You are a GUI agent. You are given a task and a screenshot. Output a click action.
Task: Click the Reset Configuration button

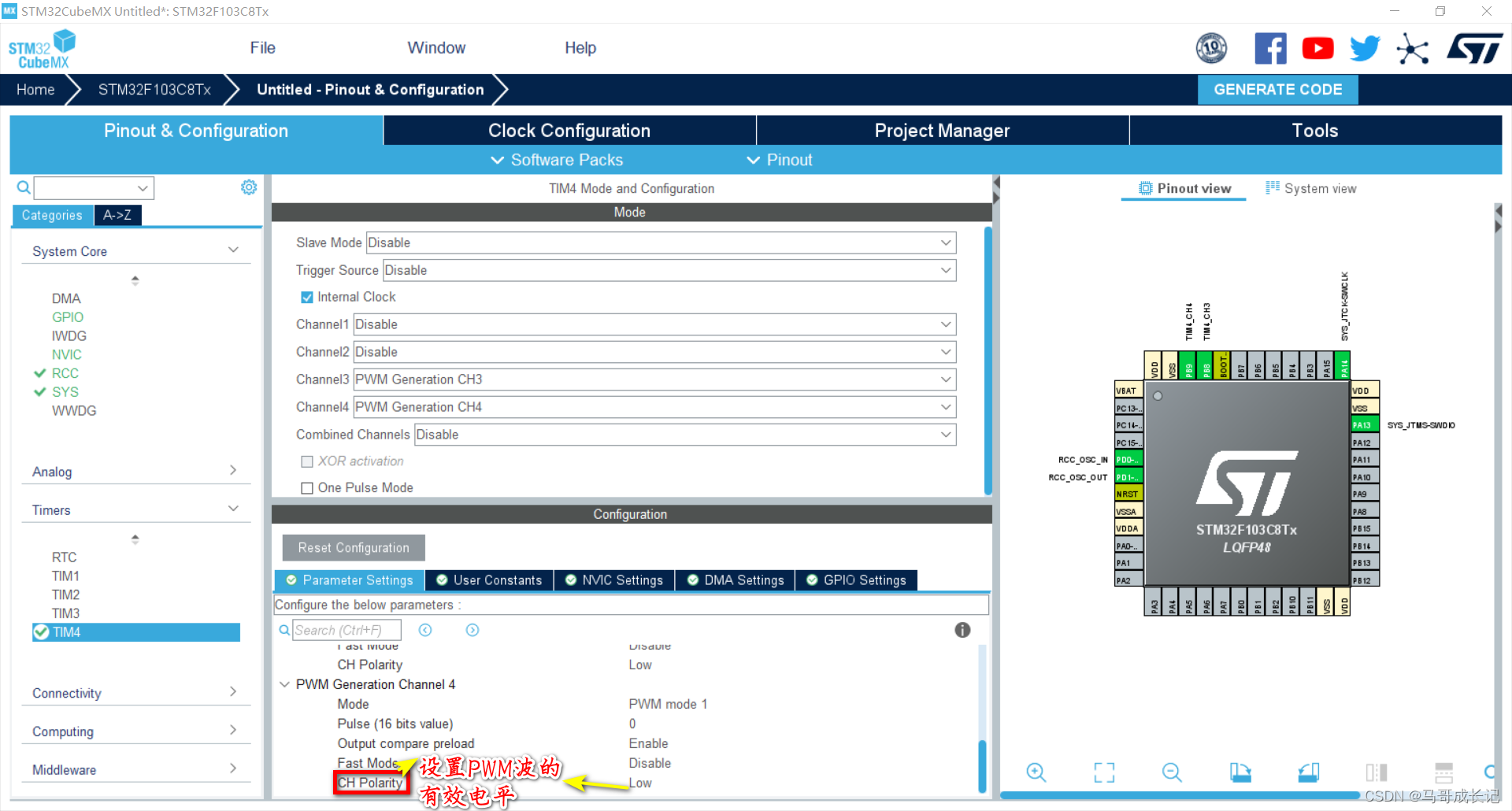(354, 548)
